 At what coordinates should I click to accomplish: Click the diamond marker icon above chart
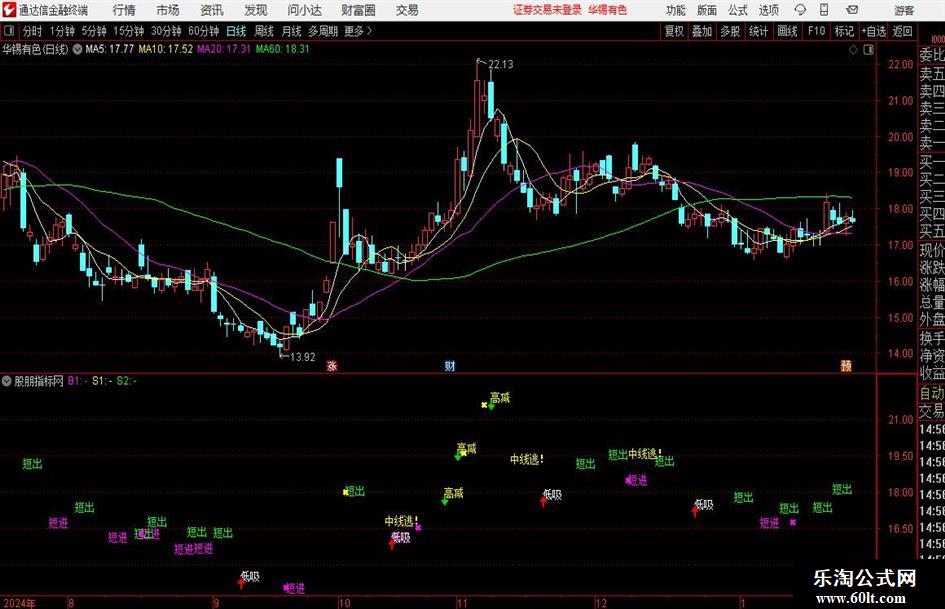click(853, 49)
